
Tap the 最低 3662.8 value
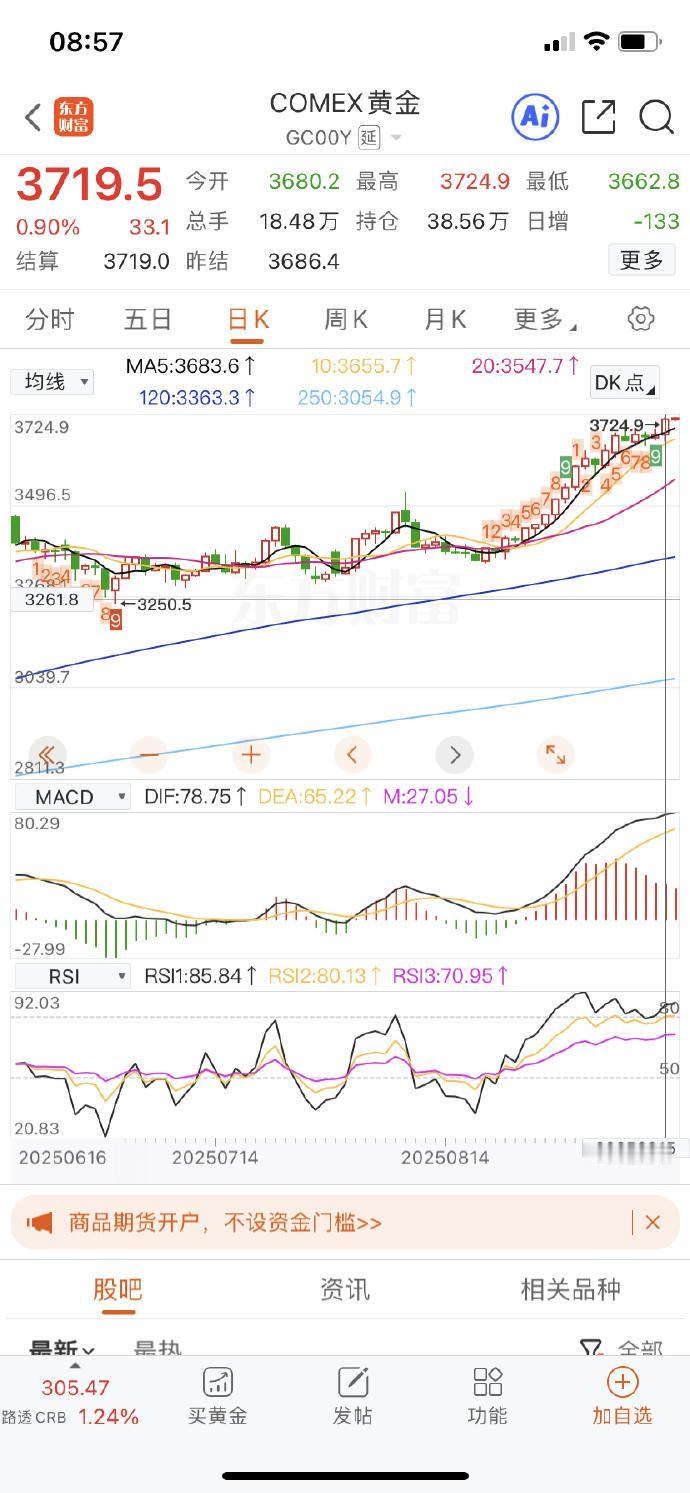[644, 181]
